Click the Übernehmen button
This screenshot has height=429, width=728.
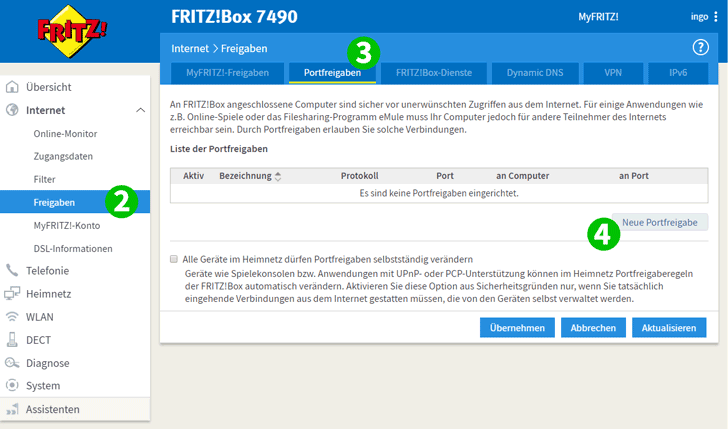517,328
